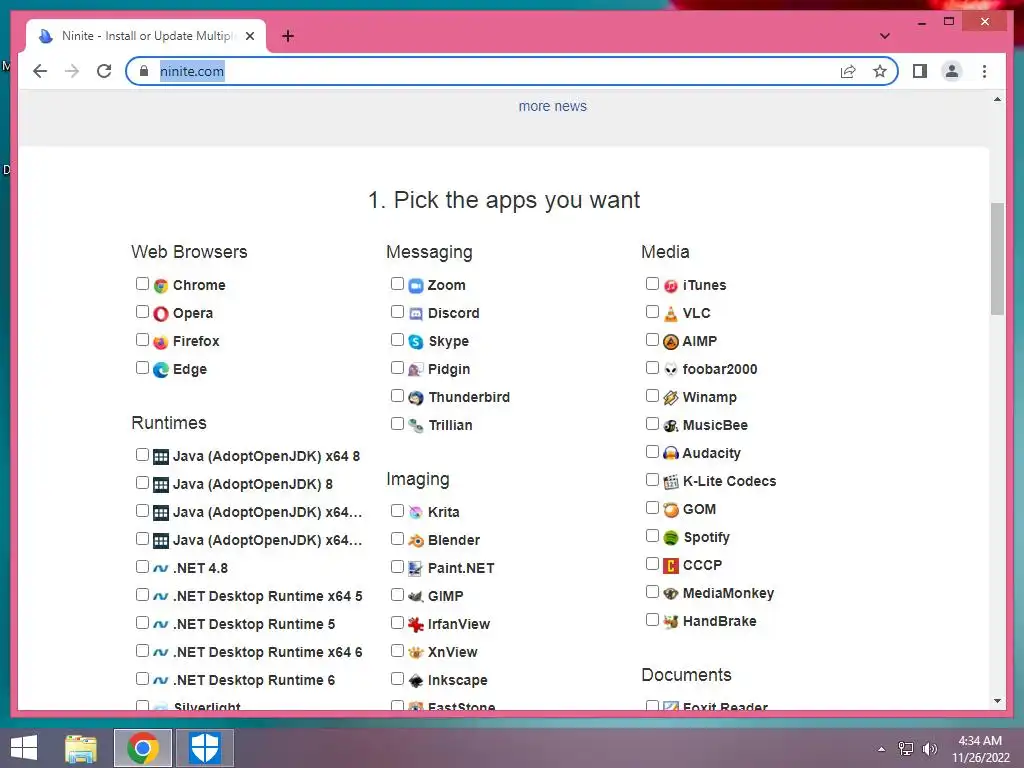Click the Audacity headphones icon
1024x768 pixels.
(671, 453)
